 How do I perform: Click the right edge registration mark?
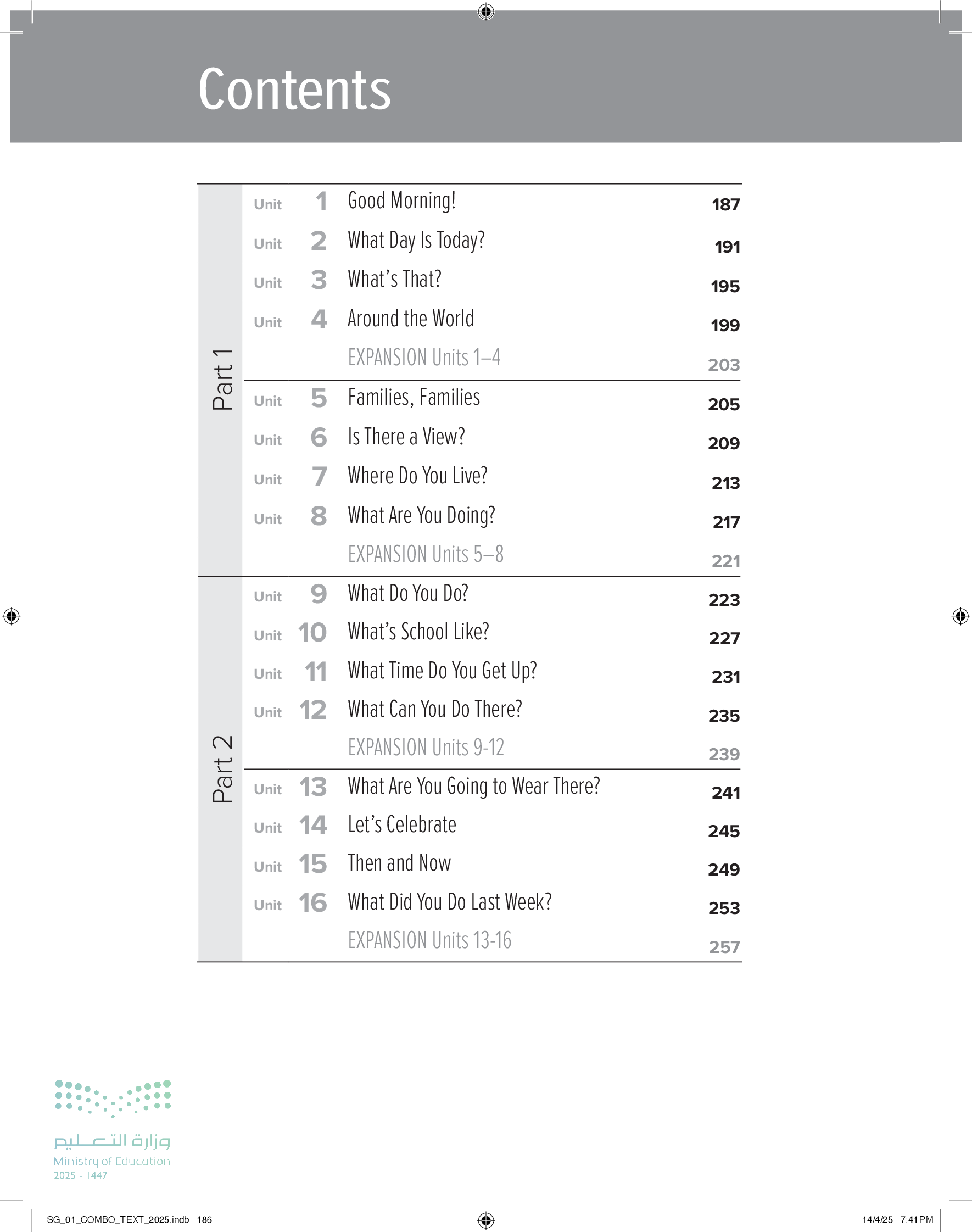960,616
